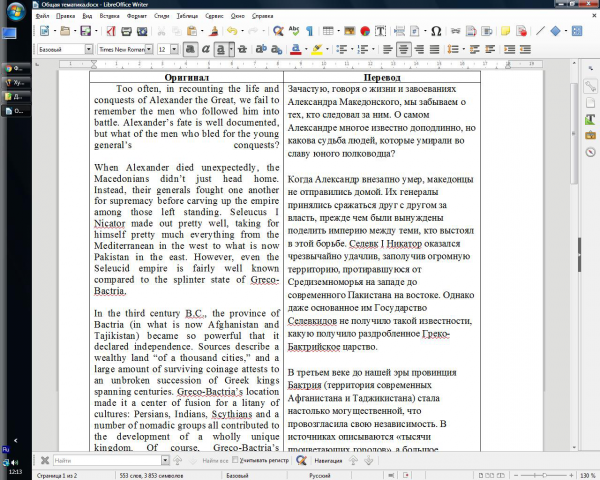
Task: Insert an image into the document
Action: [x=349, y=31]
